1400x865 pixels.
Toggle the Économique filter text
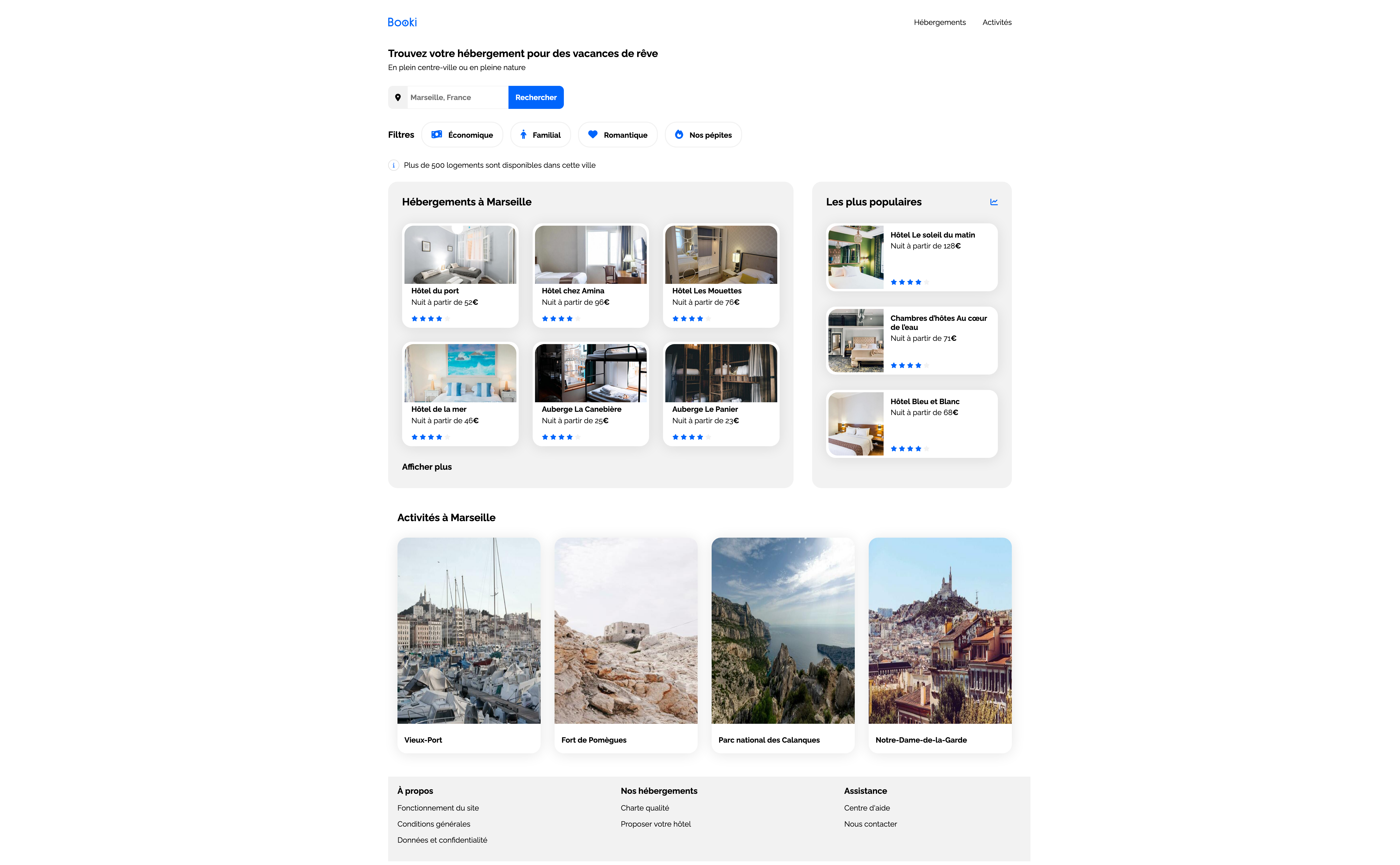470,135
